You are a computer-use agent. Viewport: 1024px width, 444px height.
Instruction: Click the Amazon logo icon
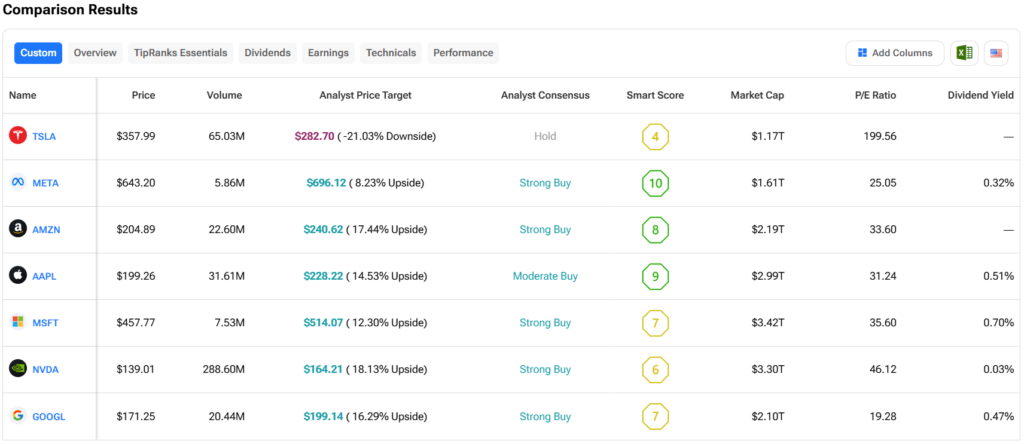coord(18,229)
